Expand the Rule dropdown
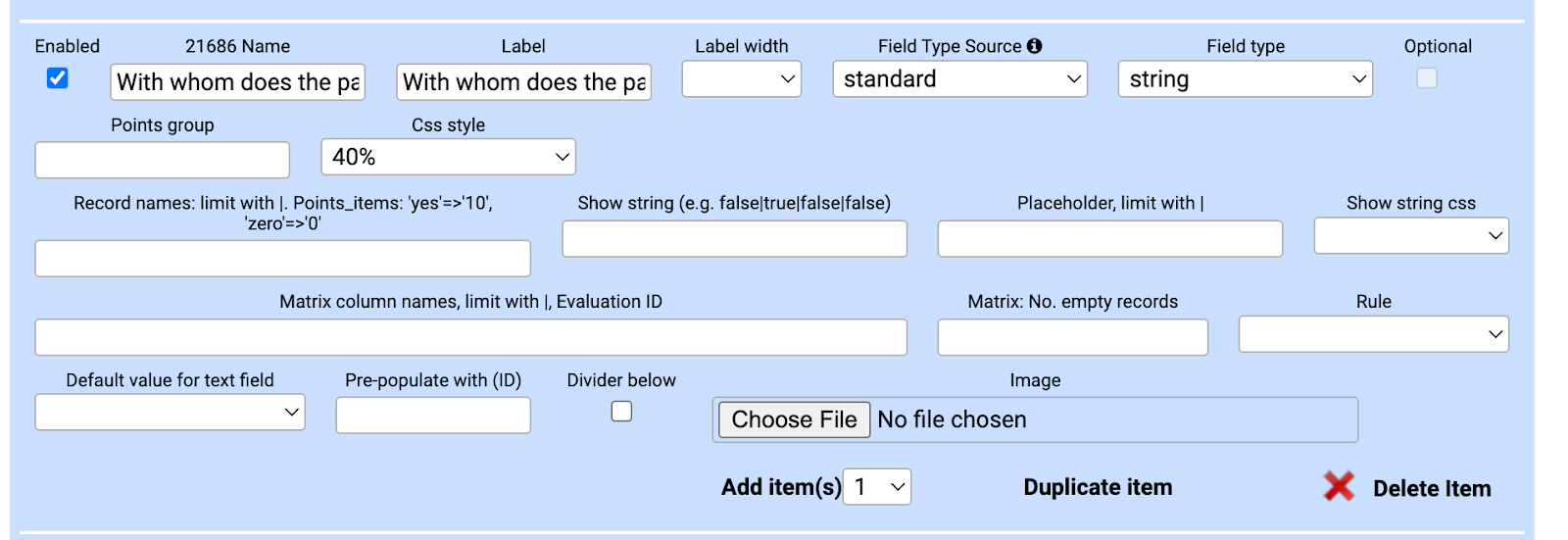This screenshot has height=540, width=1568. (1373, 334)
